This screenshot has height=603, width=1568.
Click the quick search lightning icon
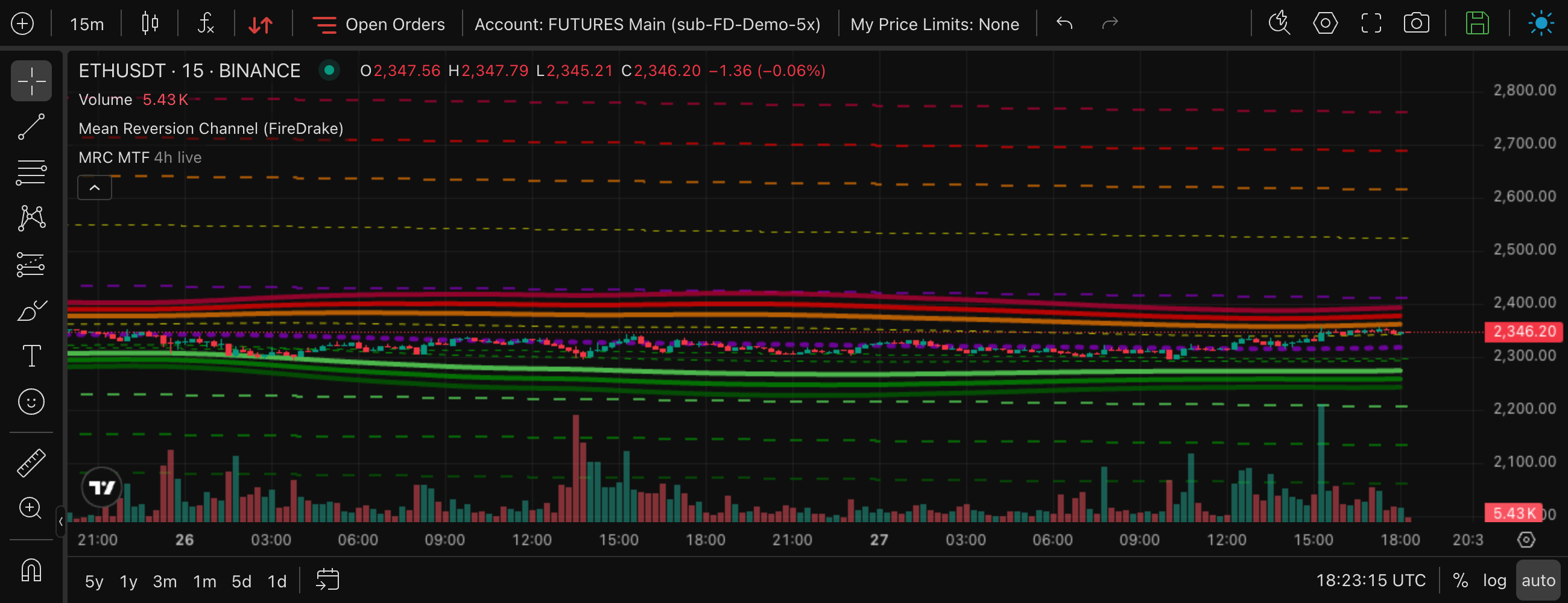point(1279,24)
